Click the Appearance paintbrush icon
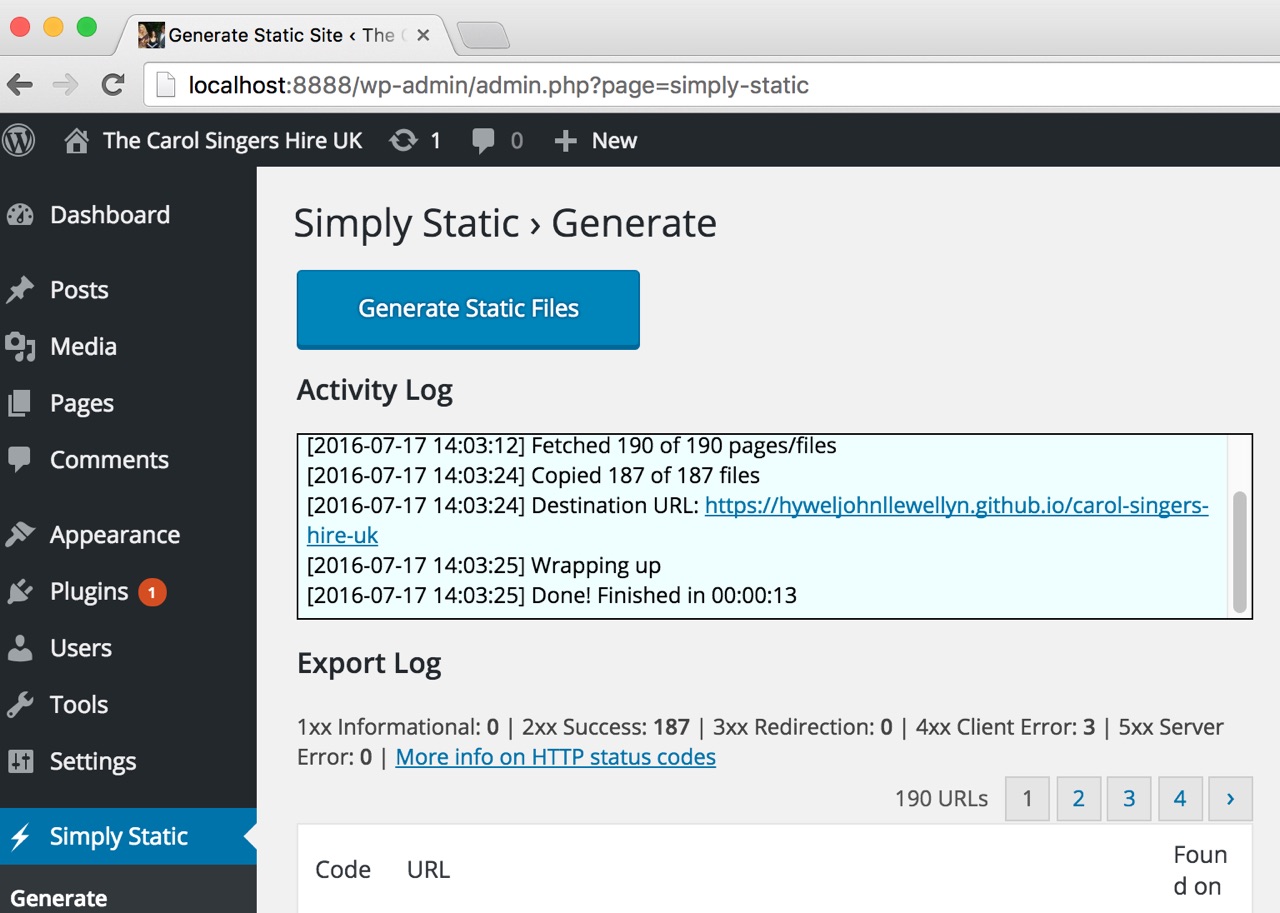This screenshot has height=913, width=1280. point(20,535)
